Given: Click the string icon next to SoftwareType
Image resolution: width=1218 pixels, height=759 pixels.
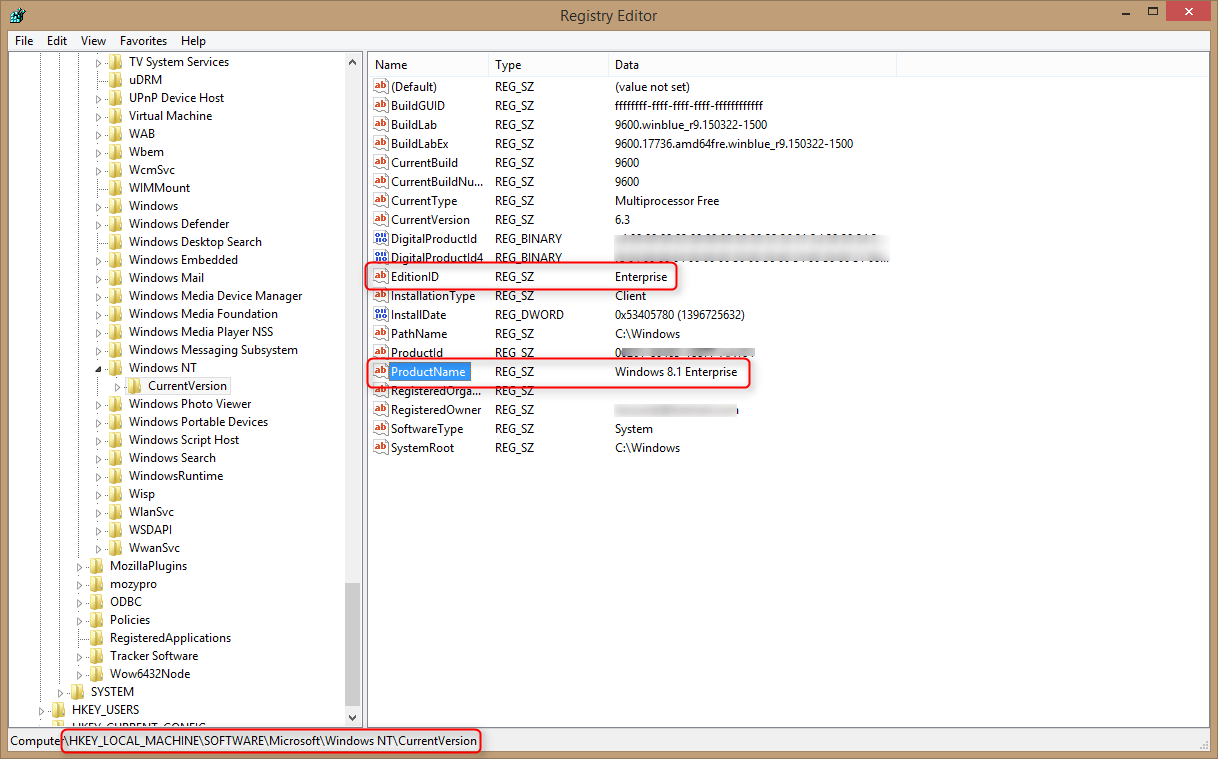Looking at the screenshot, I should click(380, 428).
